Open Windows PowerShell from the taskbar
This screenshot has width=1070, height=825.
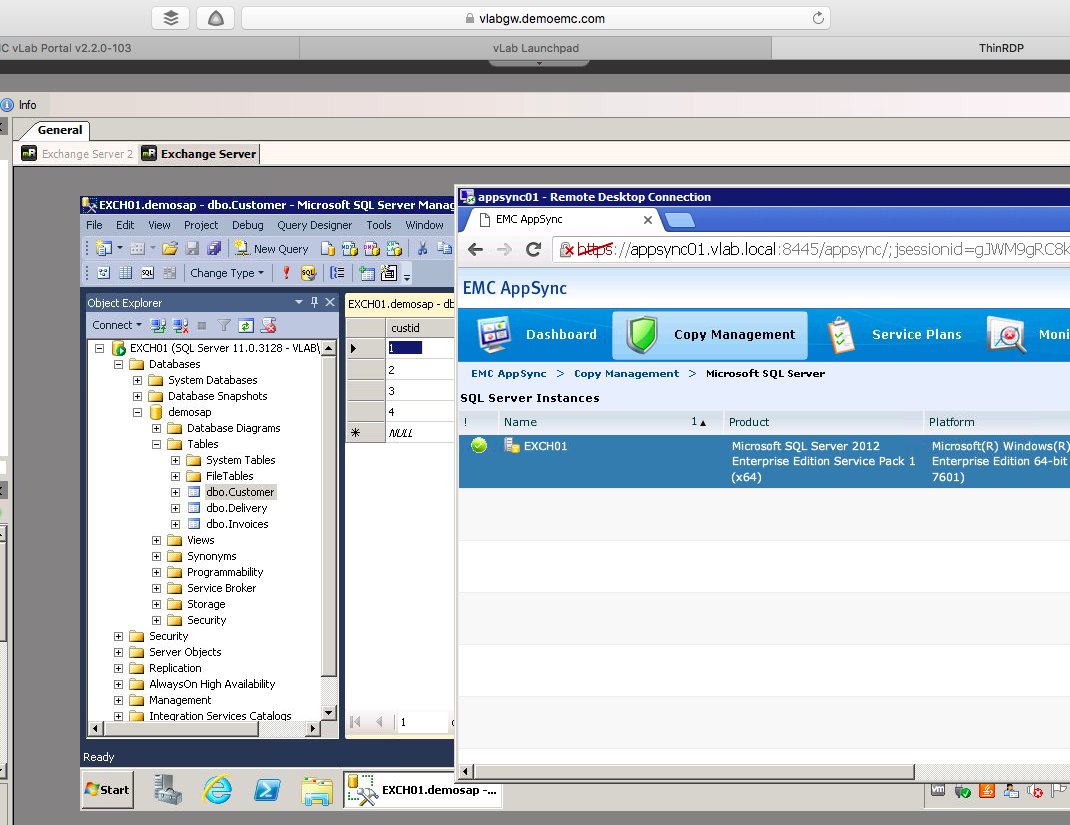(x=267, y=790)
